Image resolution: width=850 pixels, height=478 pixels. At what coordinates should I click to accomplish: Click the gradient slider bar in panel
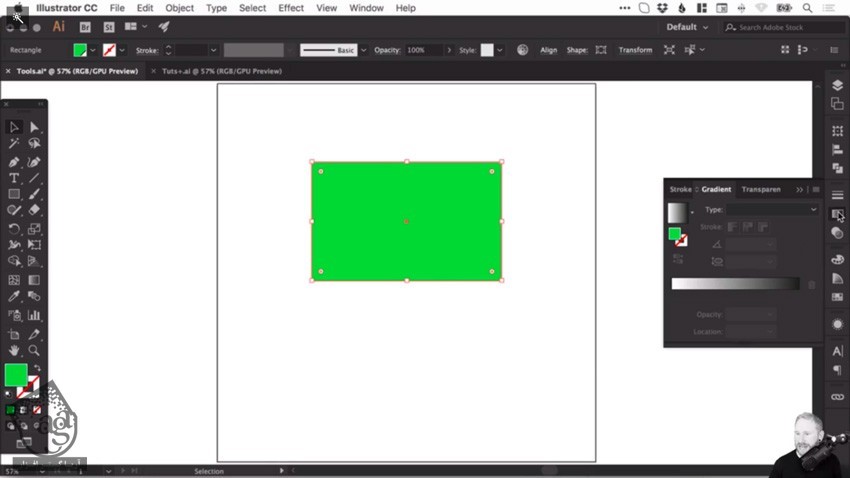[735, 284]
